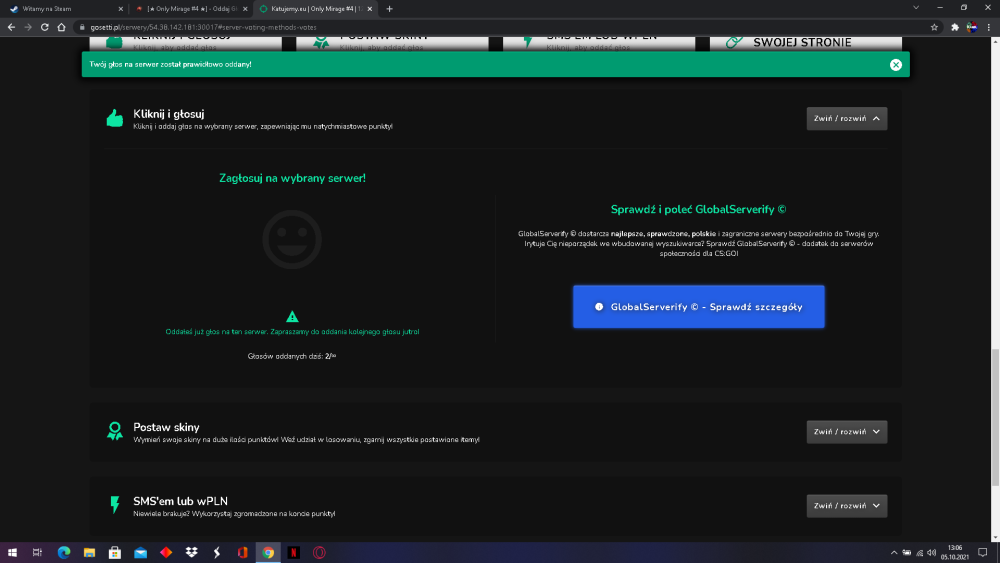This screenshot has width=1000, height=563.
Task: Switch to the Only Mirage #4 Oddaj tab
Action: point(191,9)
